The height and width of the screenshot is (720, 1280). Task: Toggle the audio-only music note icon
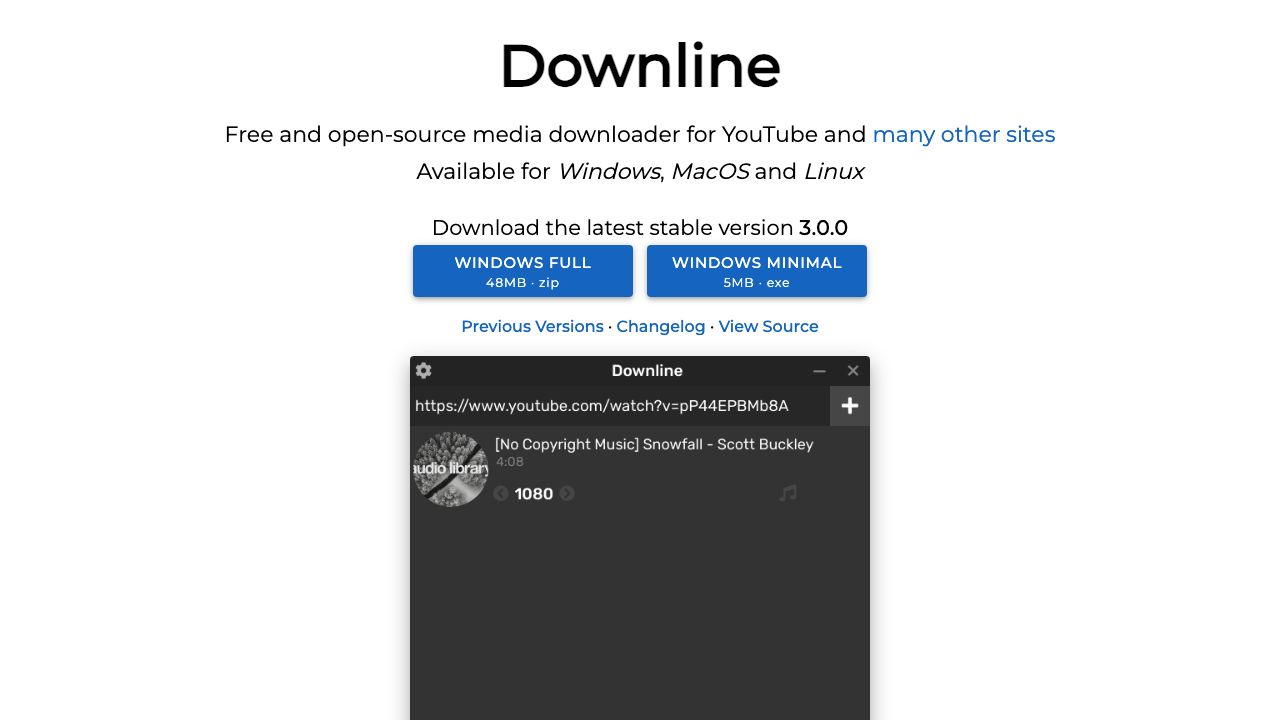click(788, 493)
